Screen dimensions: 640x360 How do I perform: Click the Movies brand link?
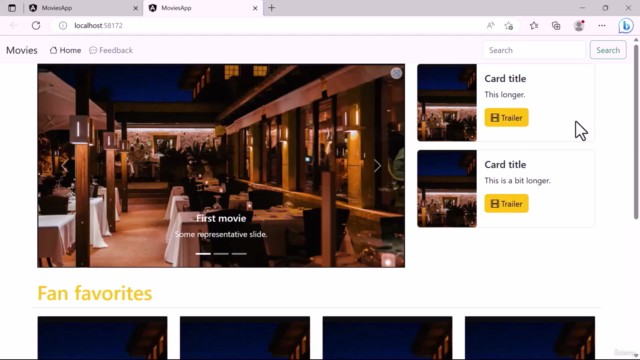[22, 50]
